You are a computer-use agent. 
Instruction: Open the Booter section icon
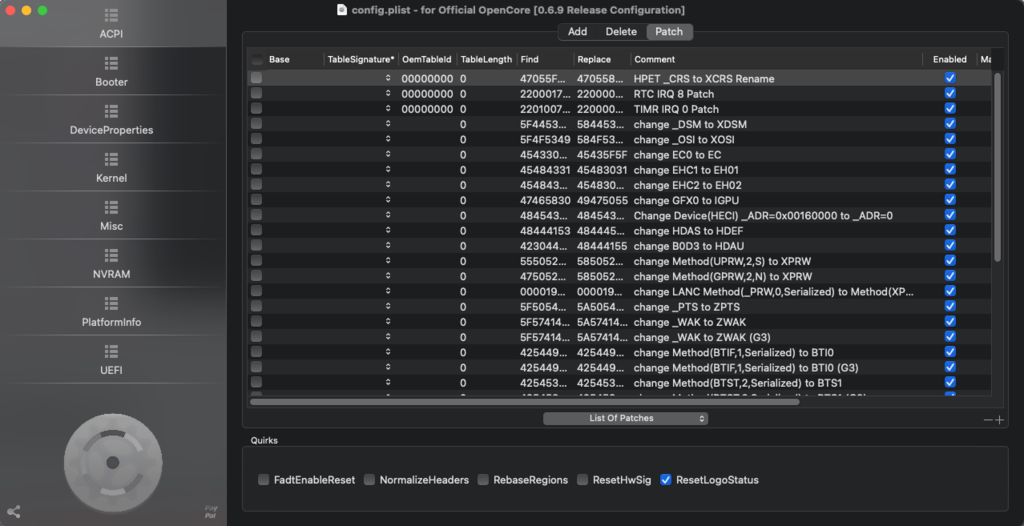click(x=111, y=63)
